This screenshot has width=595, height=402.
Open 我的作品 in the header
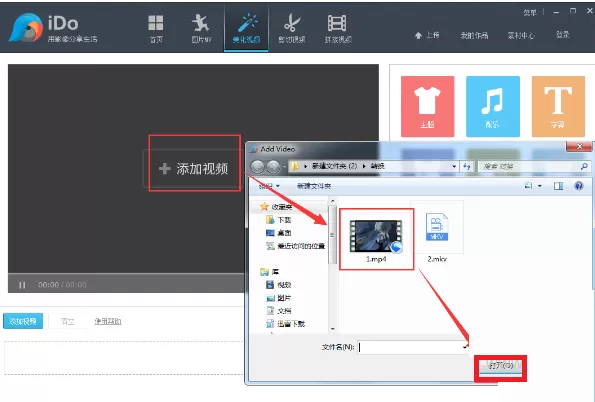474,35
